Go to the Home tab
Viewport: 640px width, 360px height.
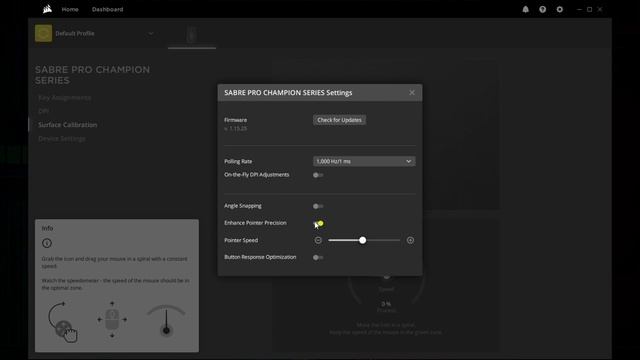click(70, 9)
